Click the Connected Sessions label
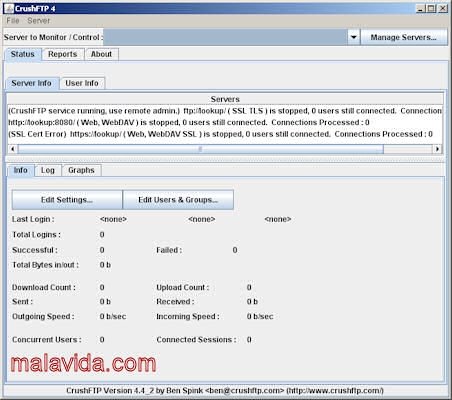The height and width of the screenshot is (400, 452). (x=196, y=340)
